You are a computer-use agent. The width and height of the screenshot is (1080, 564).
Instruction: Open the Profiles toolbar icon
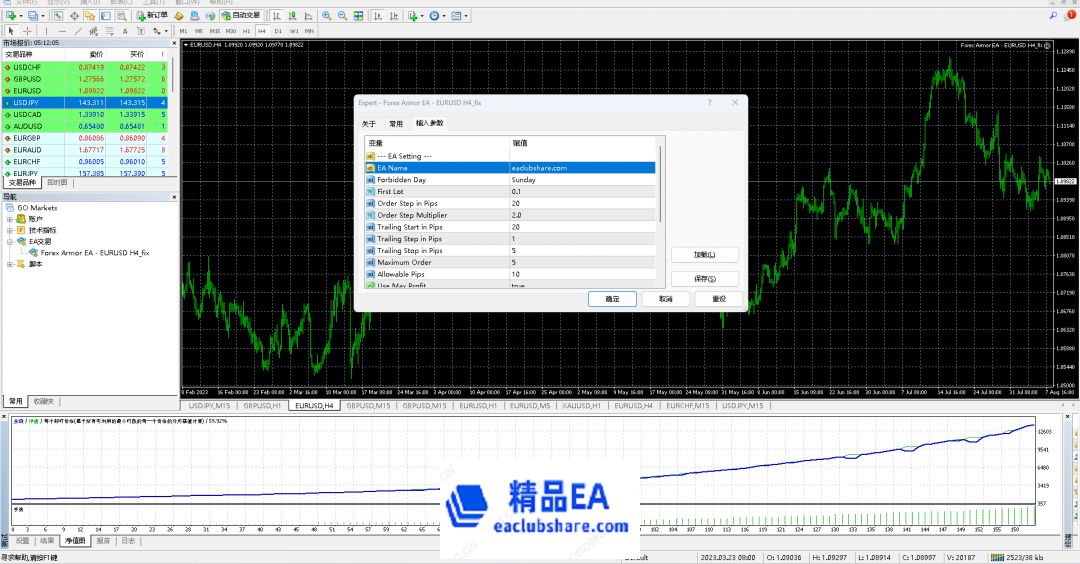(x=32, y=16)
